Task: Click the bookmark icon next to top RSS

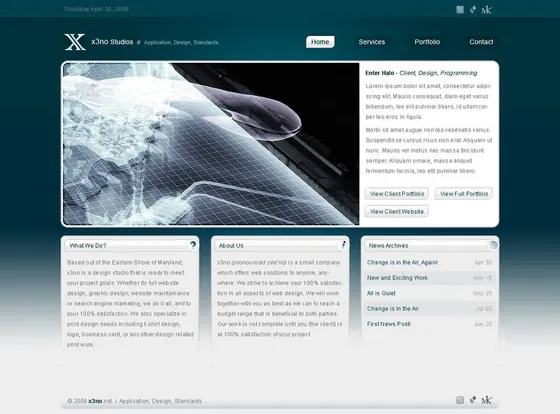Action: pos(473,10)
